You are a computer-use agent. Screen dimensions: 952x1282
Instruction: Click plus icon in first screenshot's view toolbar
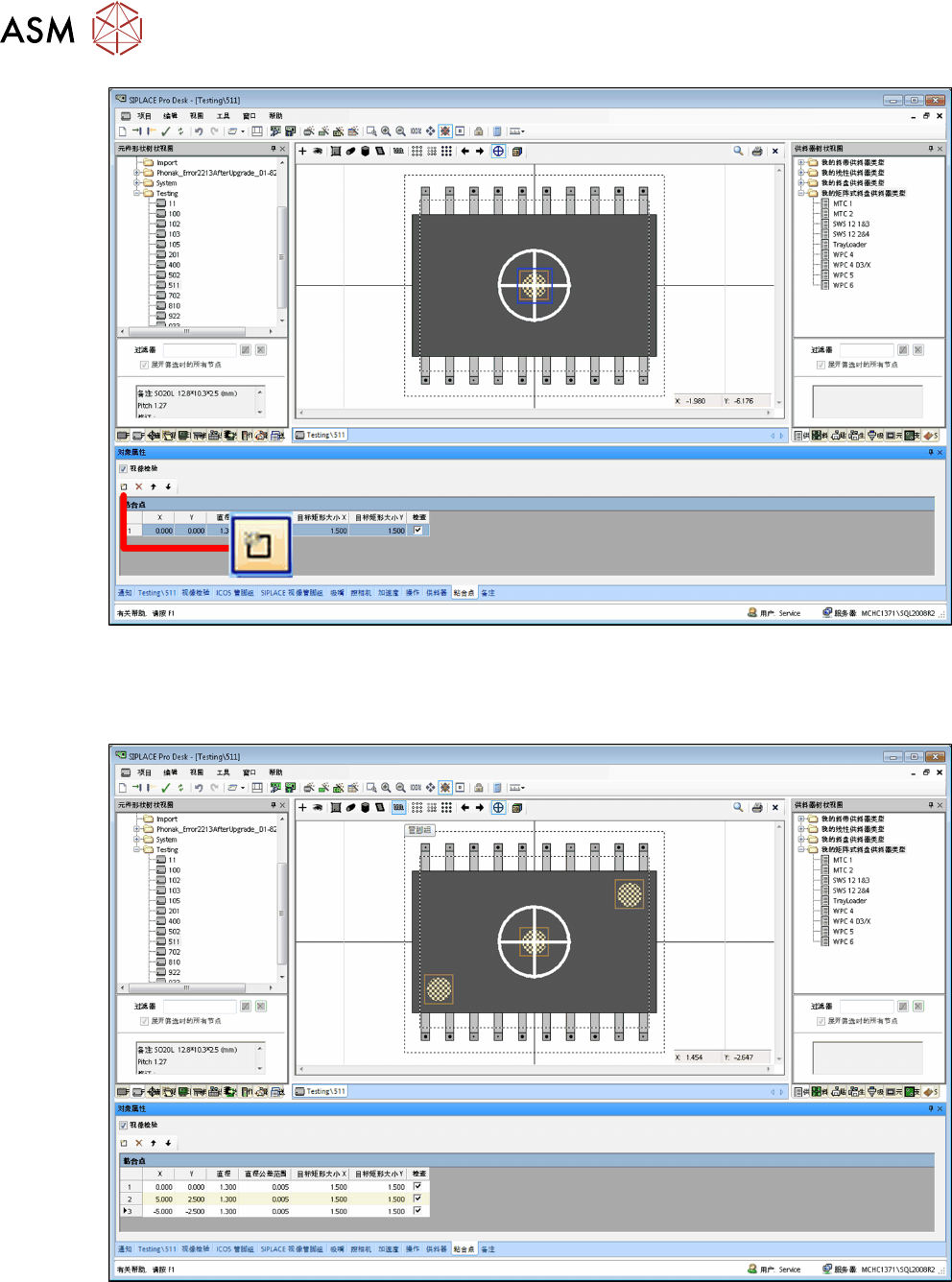coord(302,151)
